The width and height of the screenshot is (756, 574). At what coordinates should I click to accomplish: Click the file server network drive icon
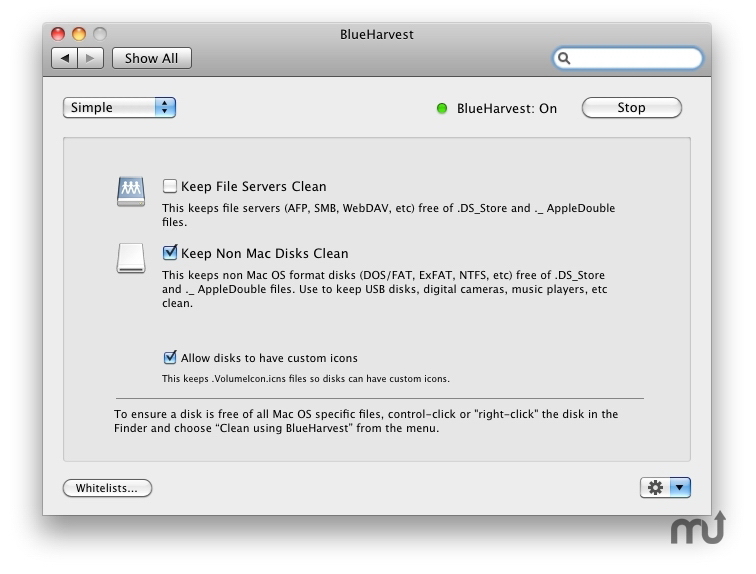coord(131,191)
